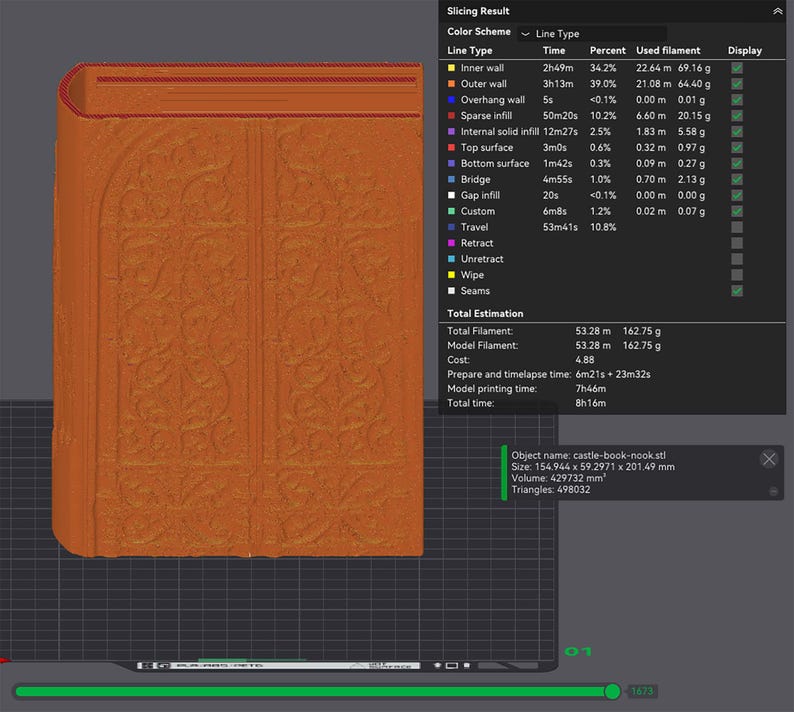Click the Line Type column header

pyautogui.click(x=469, y=51)
